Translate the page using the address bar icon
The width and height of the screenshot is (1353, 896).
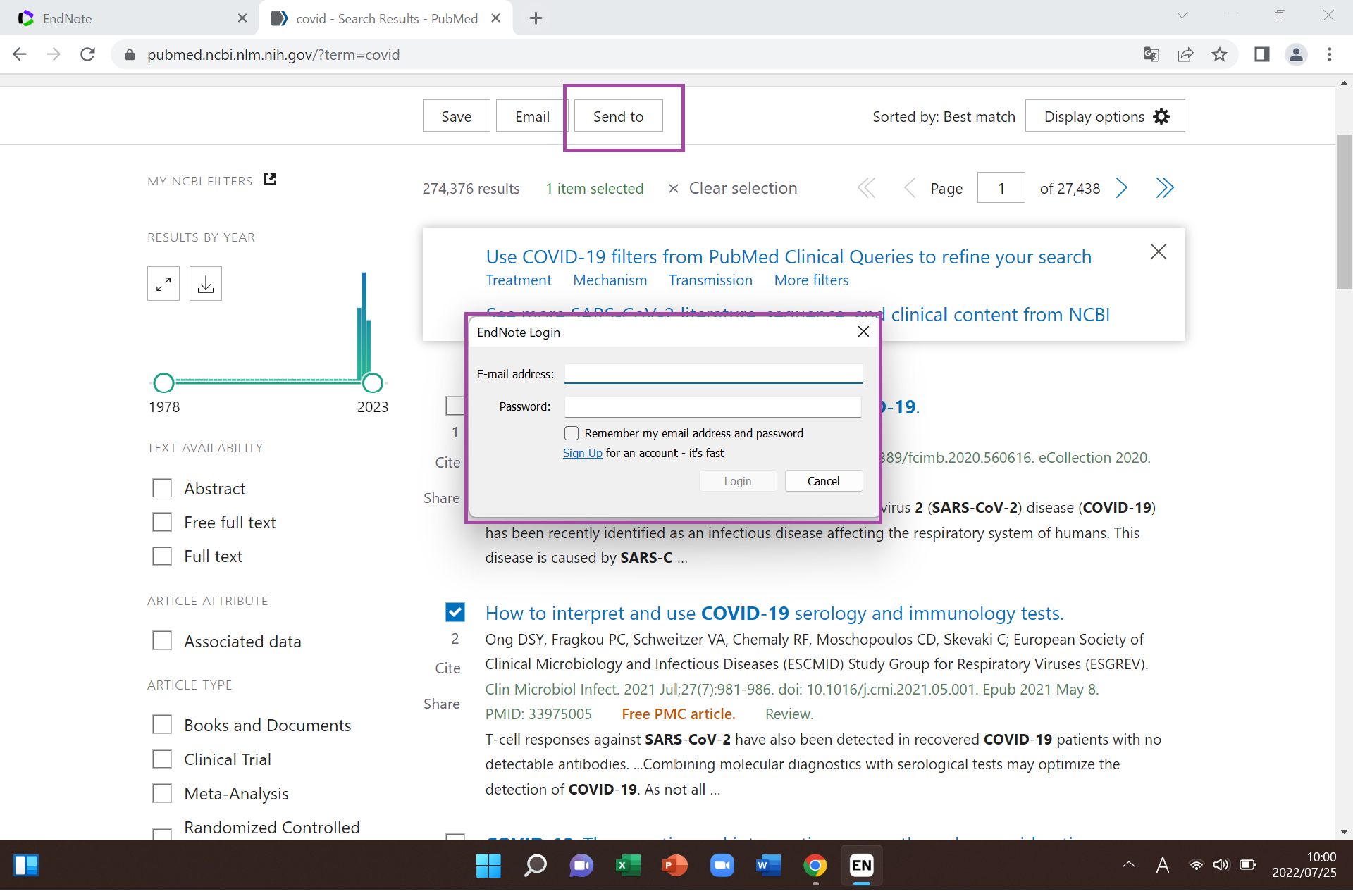[x=1151, y=54]
